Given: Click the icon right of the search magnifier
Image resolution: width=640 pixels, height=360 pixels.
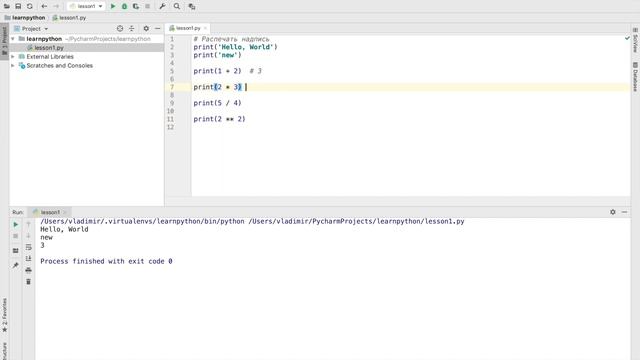Looking at the screenshot, I should 191,6.
